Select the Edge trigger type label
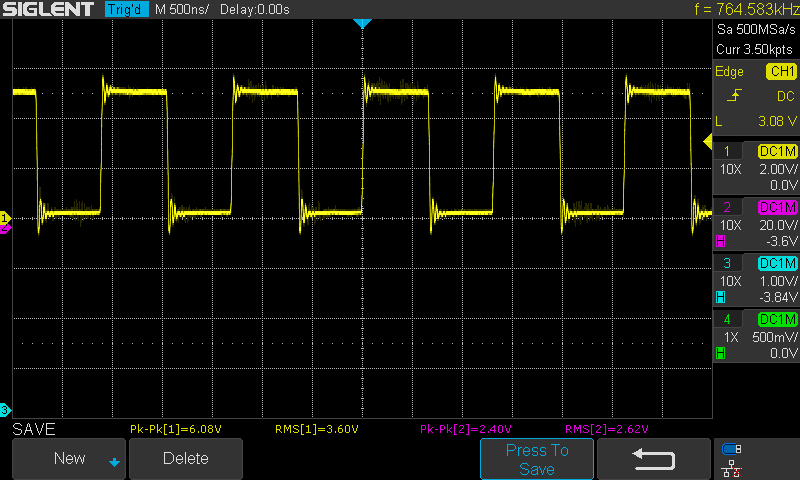Screen dimensions: 800x480 (729, 71)
